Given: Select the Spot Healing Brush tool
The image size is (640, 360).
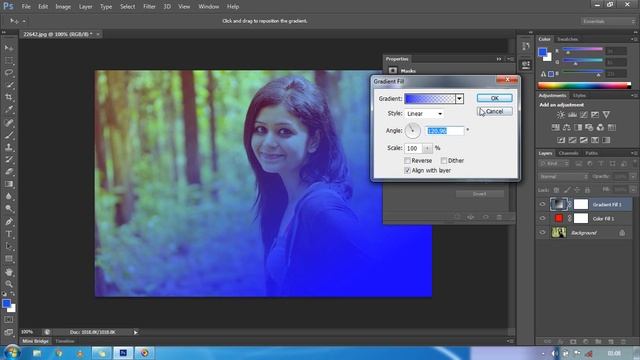Looking at the screenshot, I should tap(9, 122).
